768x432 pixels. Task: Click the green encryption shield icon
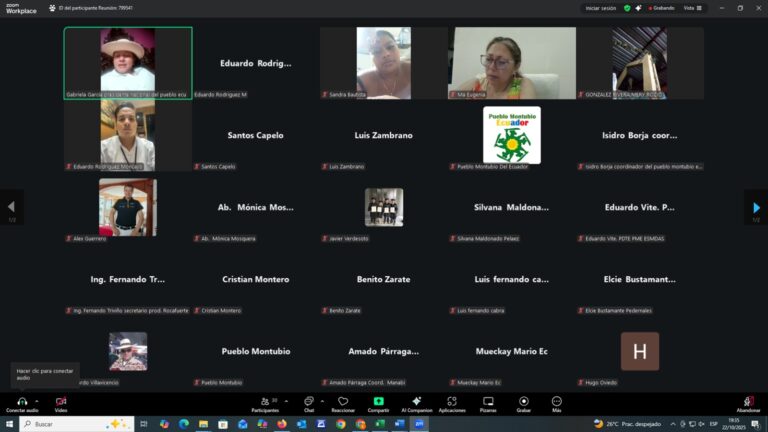(627, 7)
